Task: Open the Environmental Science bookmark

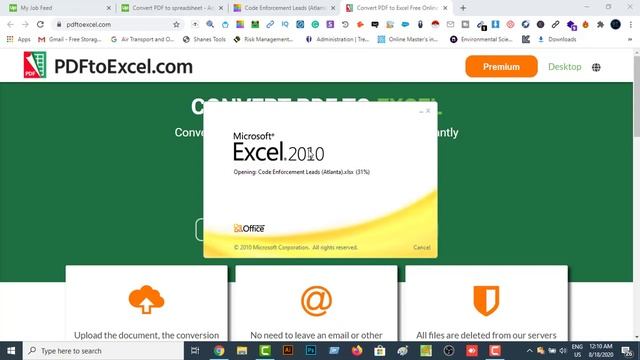Action: (x=481, y=39)
